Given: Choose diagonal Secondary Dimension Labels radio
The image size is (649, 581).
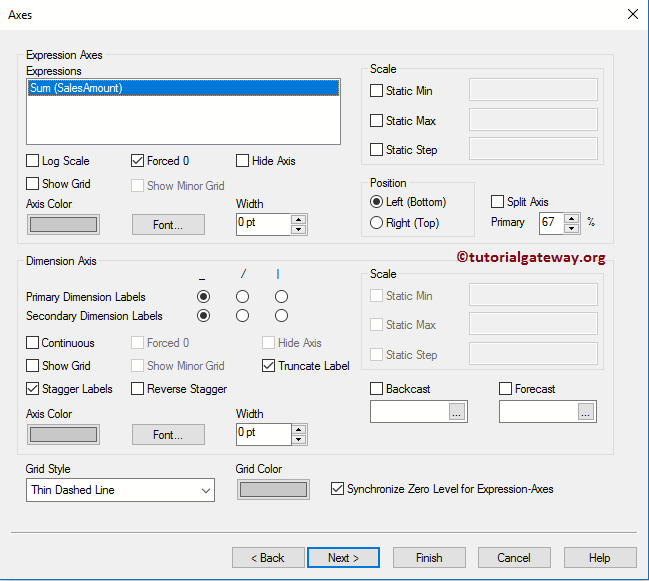Looking at the screenshot, I should (x=242, y=316).
